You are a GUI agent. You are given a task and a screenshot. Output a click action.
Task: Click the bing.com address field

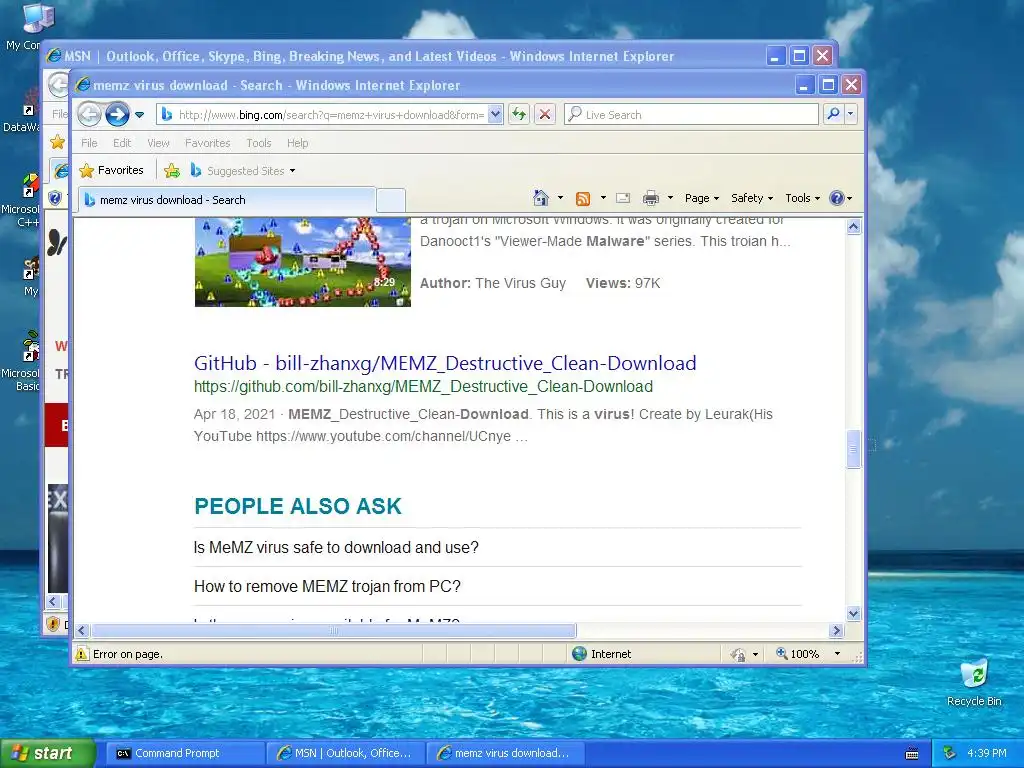coord(331,115)
